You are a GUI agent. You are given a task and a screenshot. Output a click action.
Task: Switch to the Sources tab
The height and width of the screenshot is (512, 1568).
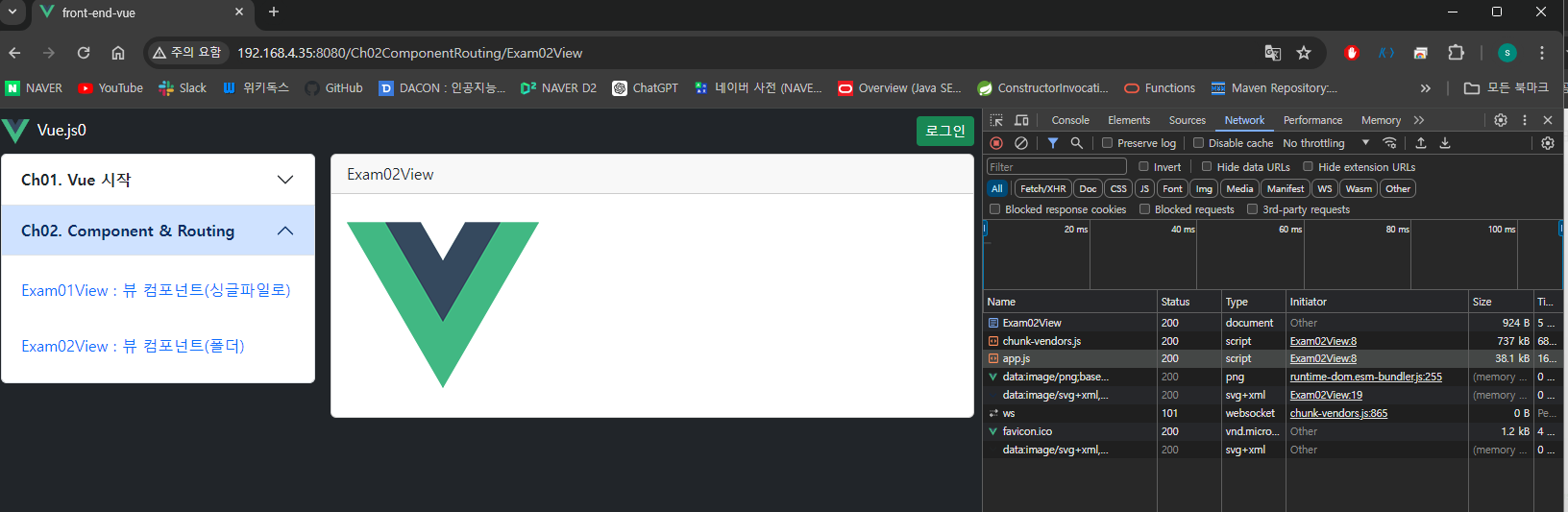(1188, 120)
